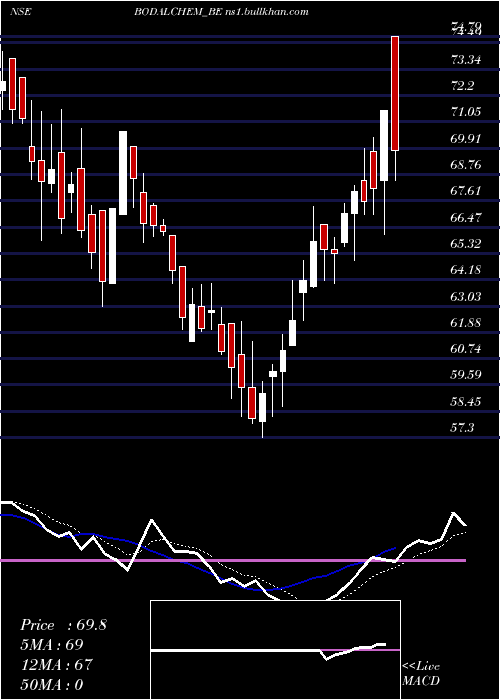Select the 57.3 price axis label
The image size is (500, 700).
(x=462, y=428)
